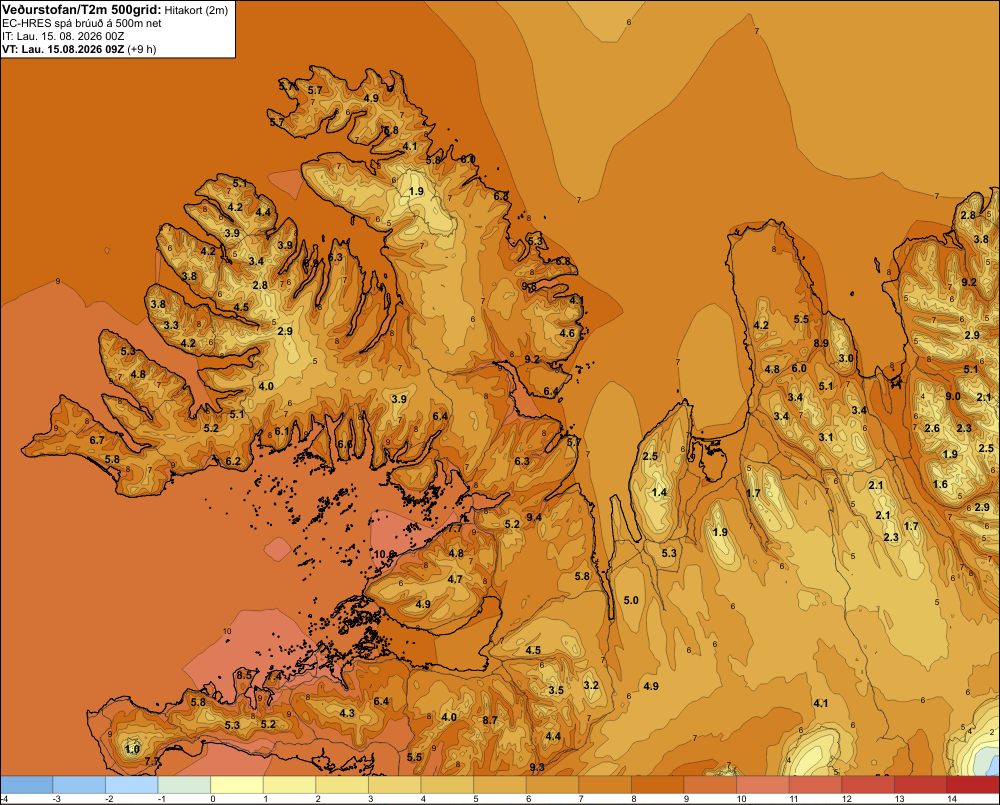This screenshot has width=1000, height=805.
Task: Select the pale green swatch between -1 and 0
Action: coord(184,785)
